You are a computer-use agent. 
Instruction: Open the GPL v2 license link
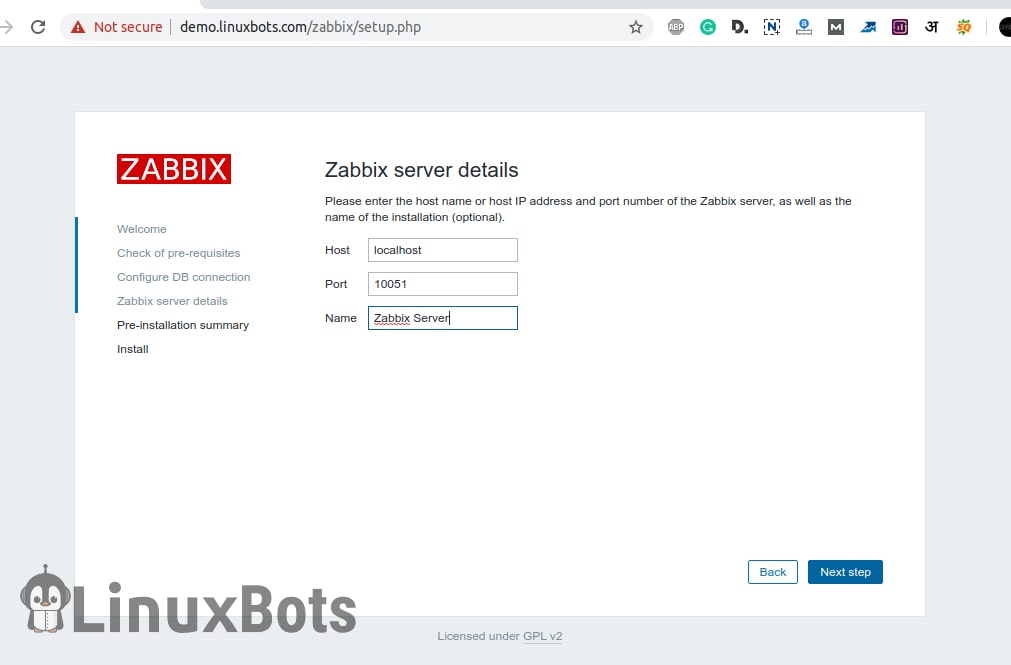pyautogui.click(x=541, y=636)
